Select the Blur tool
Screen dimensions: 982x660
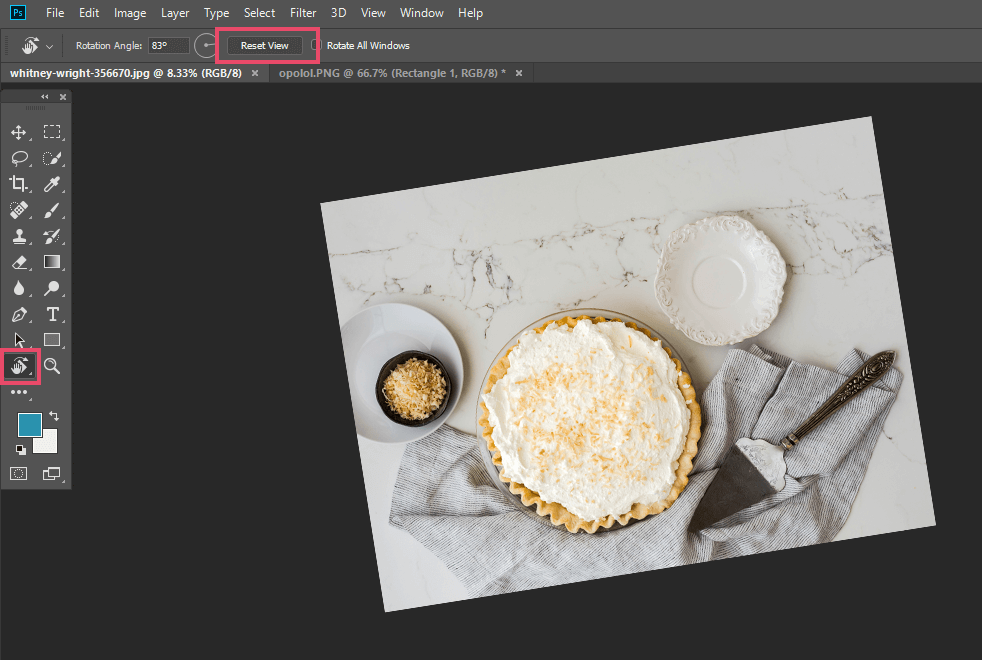19,288
